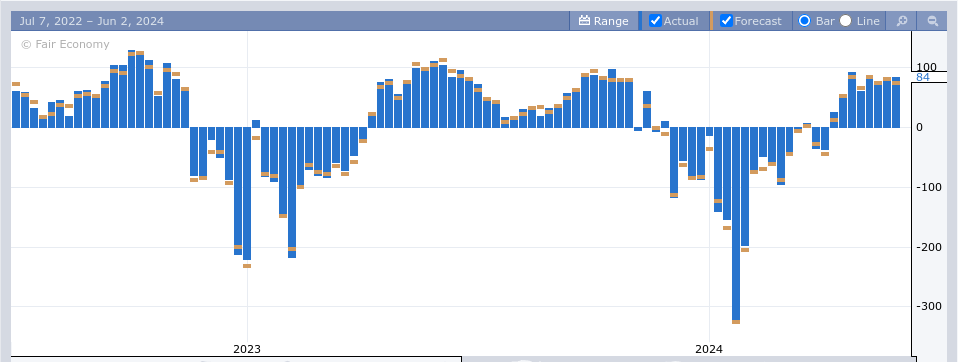Click the '-300' y-axis label
The image size is (958, 362).
pos(928,306)
